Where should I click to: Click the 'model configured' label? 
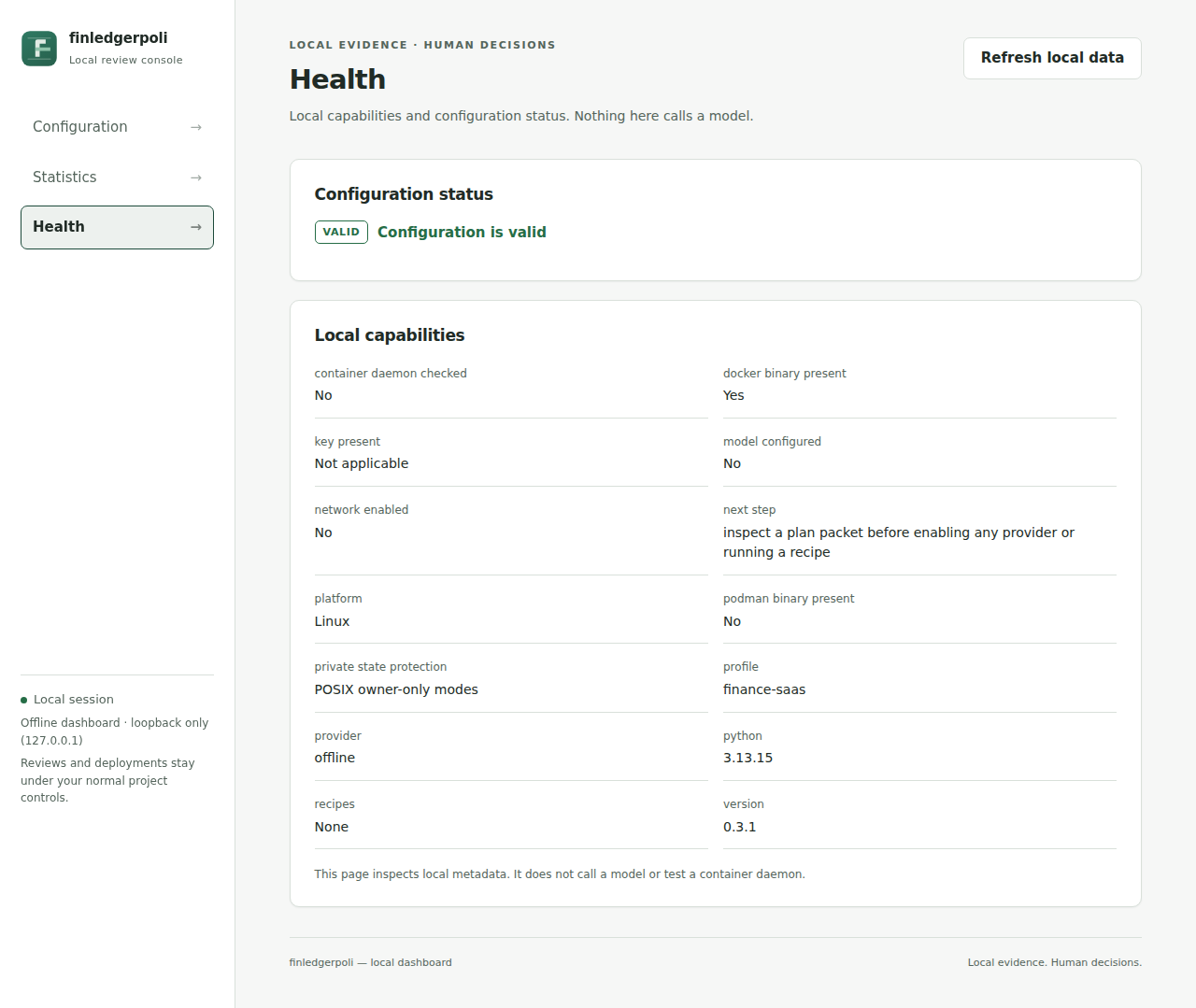point(772,441)
